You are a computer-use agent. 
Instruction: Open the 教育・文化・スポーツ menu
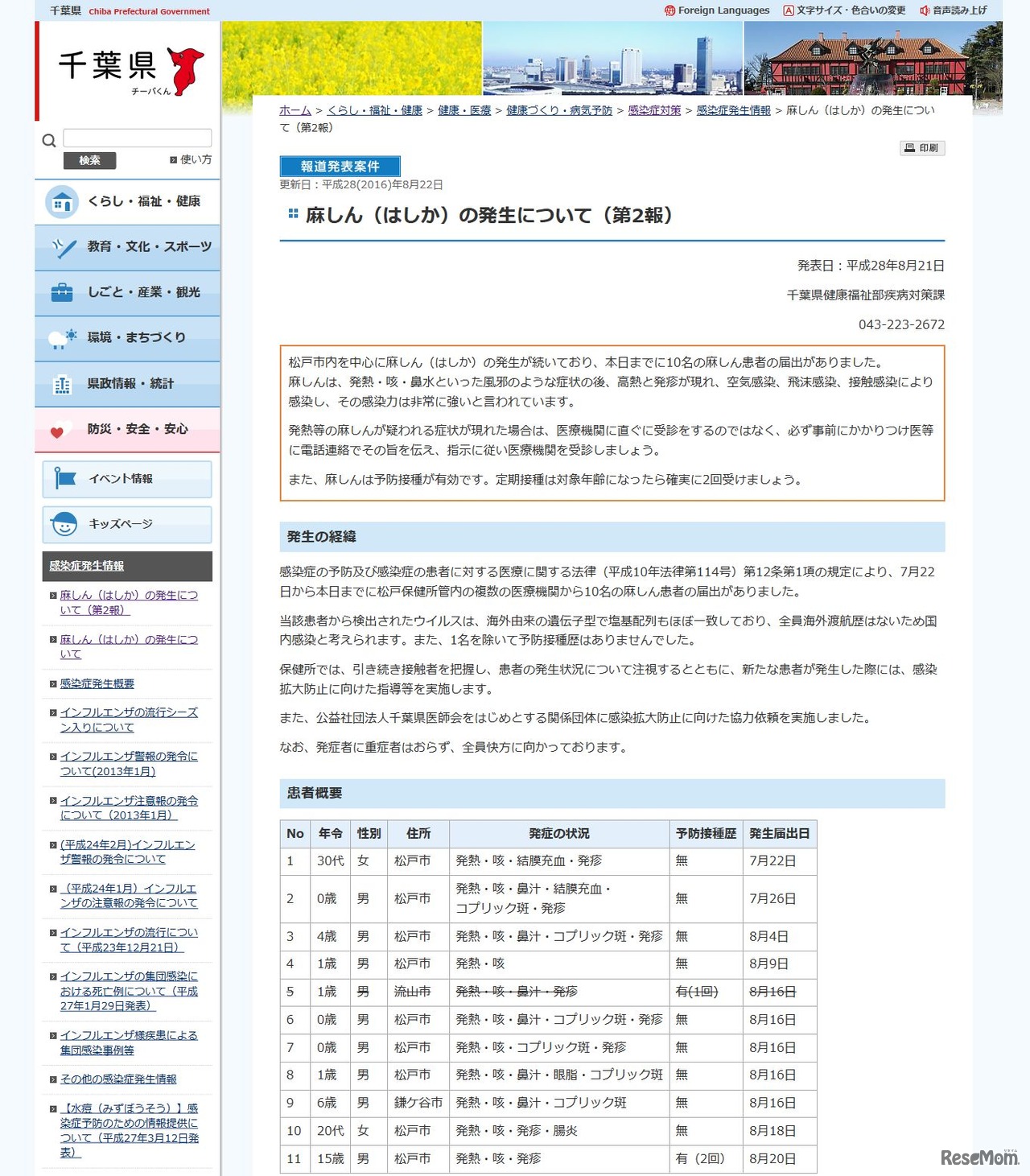[x=129, y=247]
